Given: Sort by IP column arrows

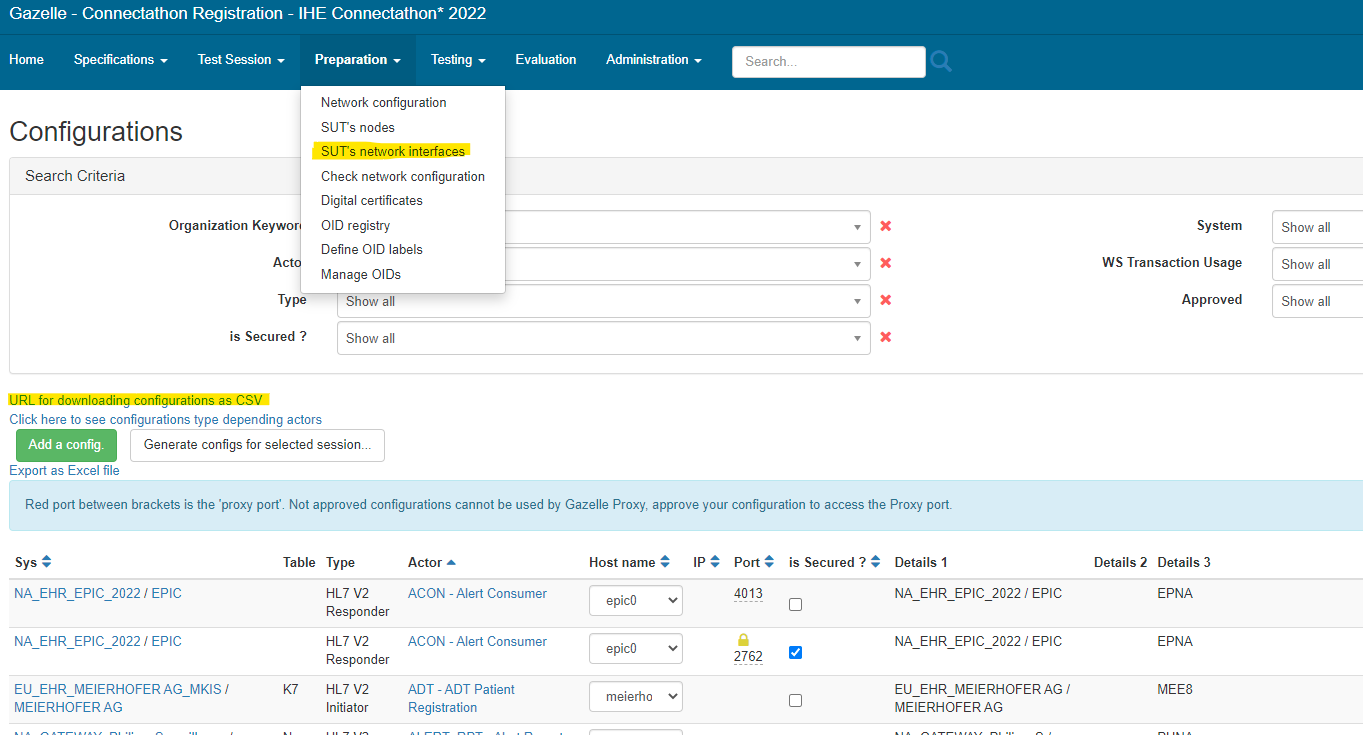Looking at the screenshot, I should click(715, 562).
